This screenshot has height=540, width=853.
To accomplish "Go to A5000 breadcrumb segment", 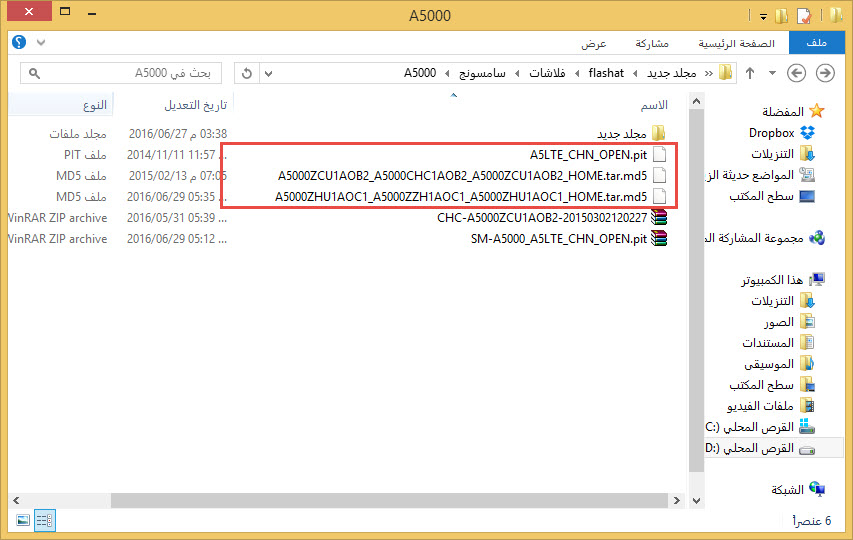I will (x=419, y=73).
